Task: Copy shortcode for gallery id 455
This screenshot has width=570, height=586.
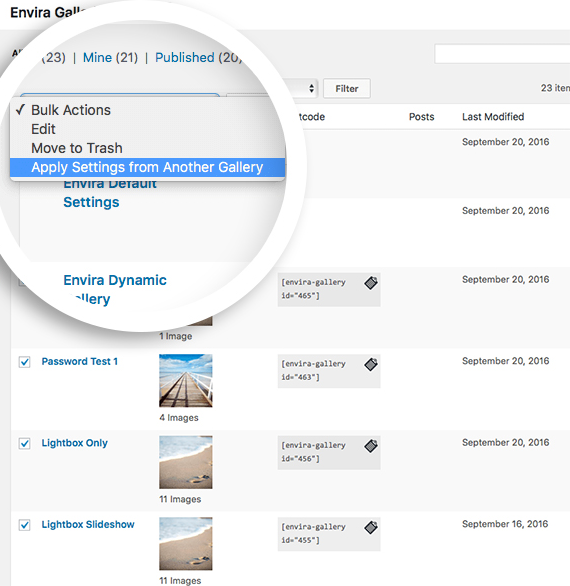Action: (371, 527)
